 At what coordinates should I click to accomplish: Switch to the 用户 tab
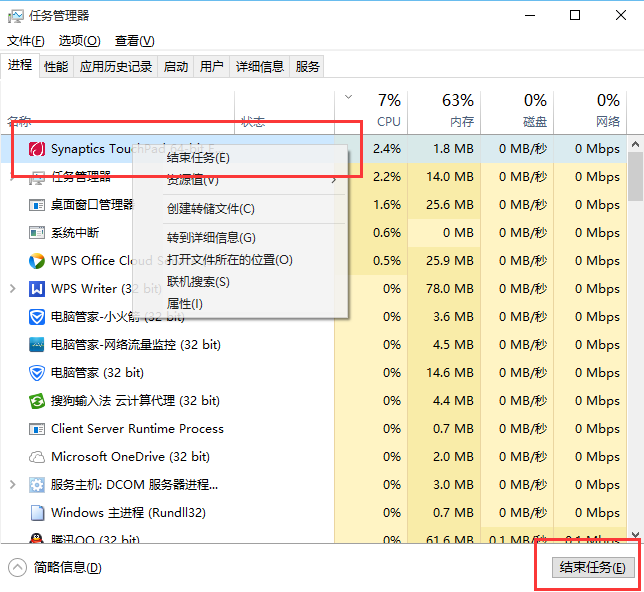pyautogui.click(x=212, y=66)
